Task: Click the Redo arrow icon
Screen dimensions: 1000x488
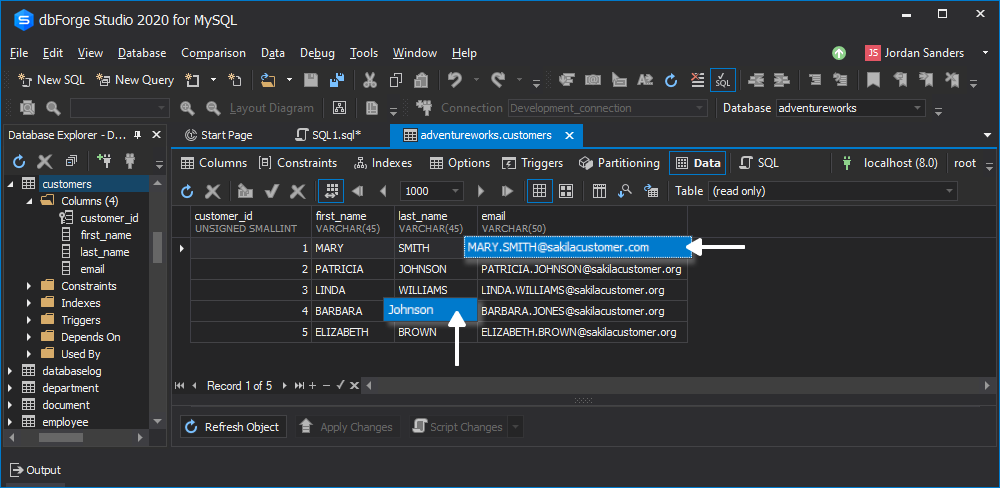Action: point(498,80)
